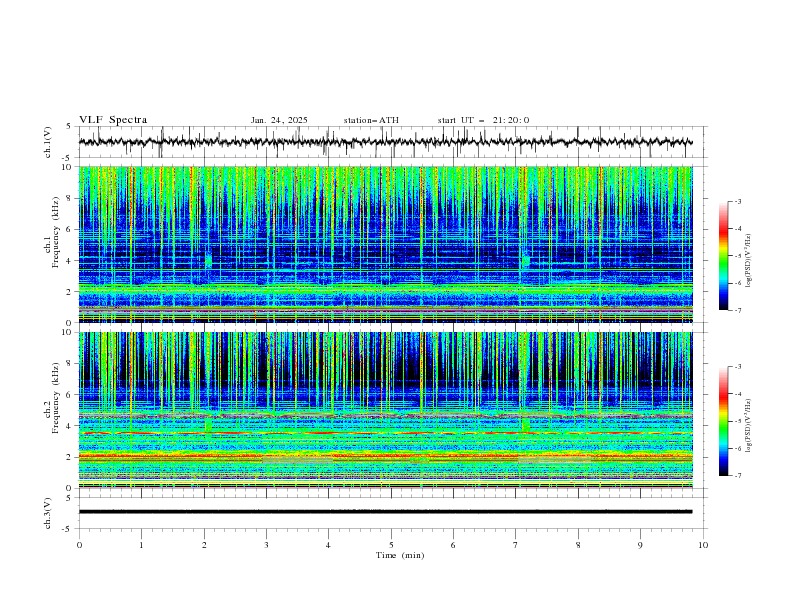This screenshot has width=792, height=612.
Task: Click the time axis tick label '9'
Action: coord(640,545)
